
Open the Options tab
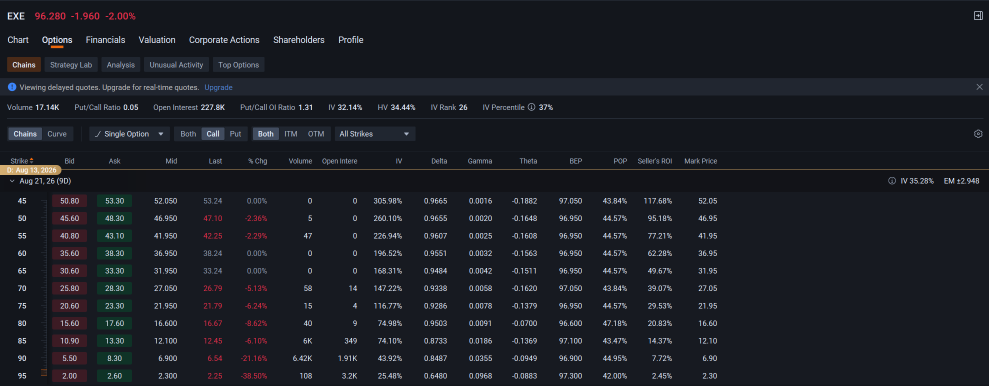click(57, 40)
